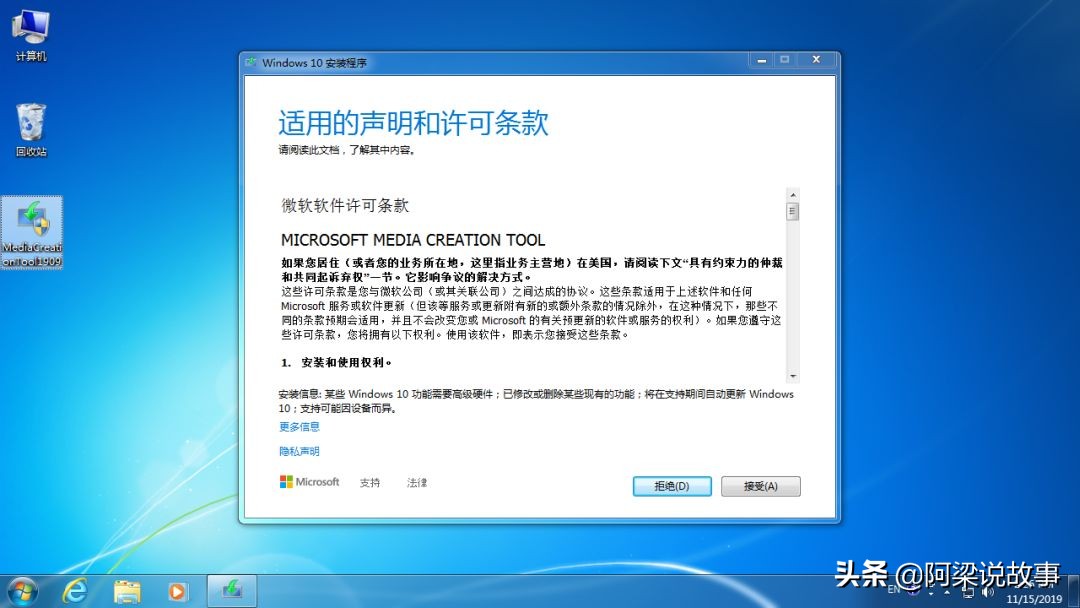Viewport: 1080px width, 608px height.
Task: Open Windows Explorer from the taskbar
Action: [x=125, y=591]
